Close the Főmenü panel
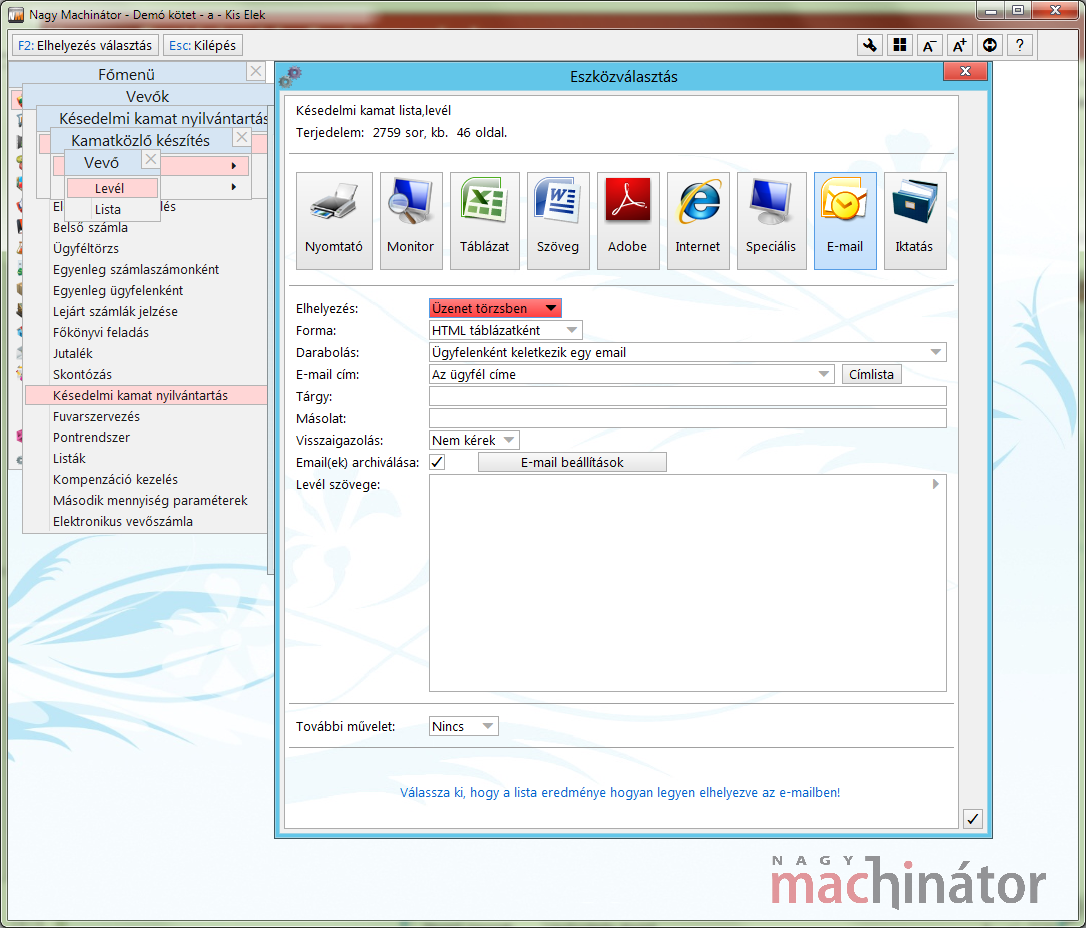The width and height of the screenshot is (1086, 928). tap(256, 71)
